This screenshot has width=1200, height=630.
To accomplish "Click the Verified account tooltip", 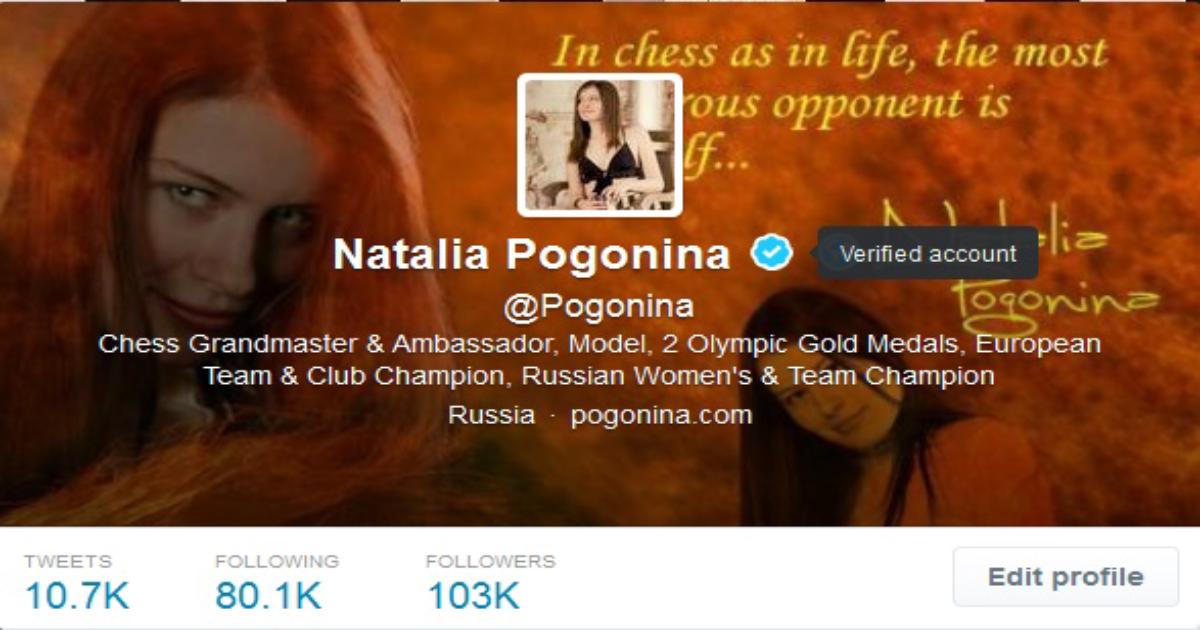I will (x=928, y=253).
